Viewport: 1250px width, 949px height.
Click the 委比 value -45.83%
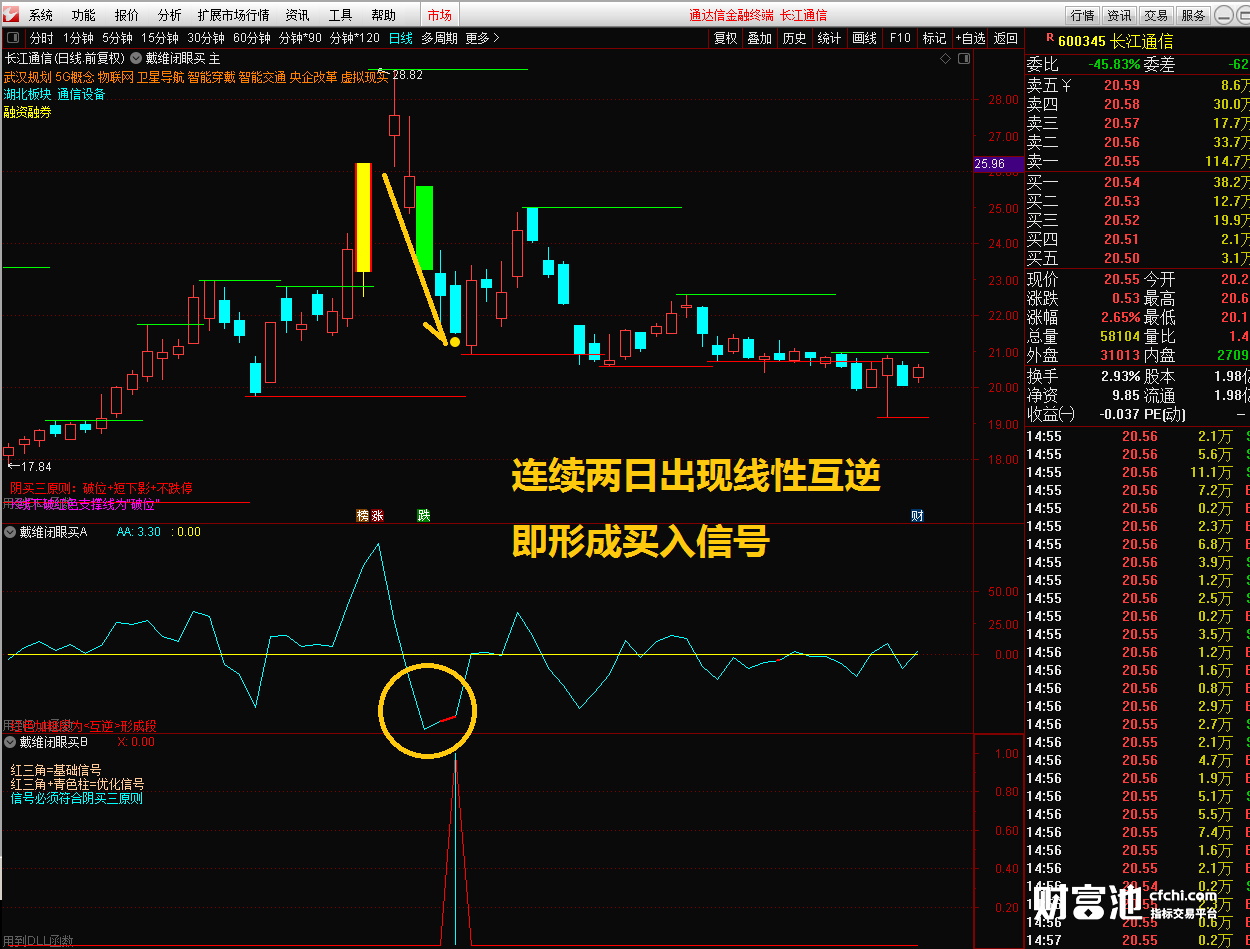(x=1114, y=65)
